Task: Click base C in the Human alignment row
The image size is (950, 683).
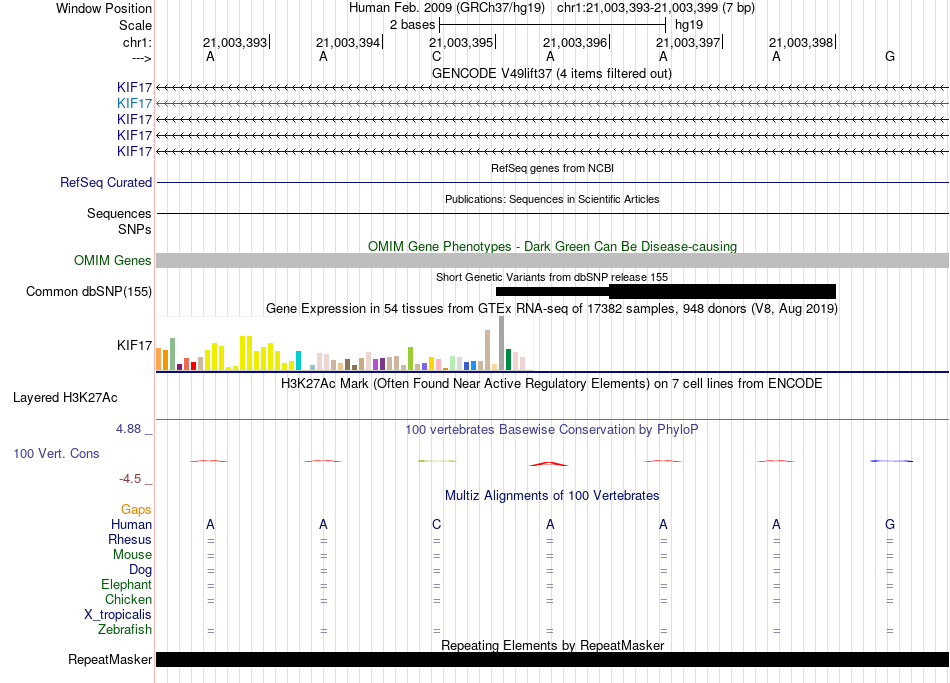Action: point(436,524)
